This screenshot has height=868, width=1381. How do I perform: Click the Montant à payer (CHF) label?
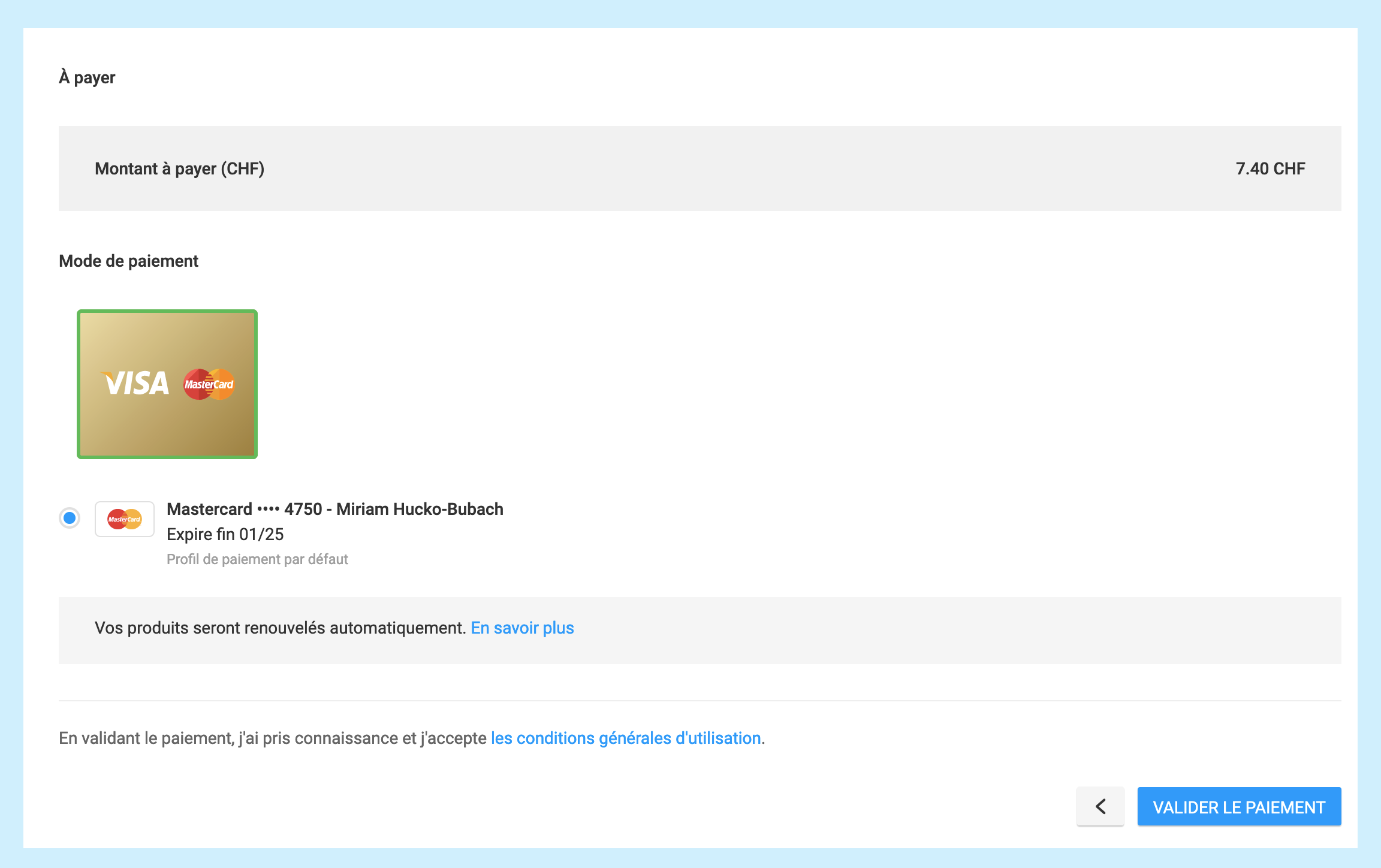point(179,168)
